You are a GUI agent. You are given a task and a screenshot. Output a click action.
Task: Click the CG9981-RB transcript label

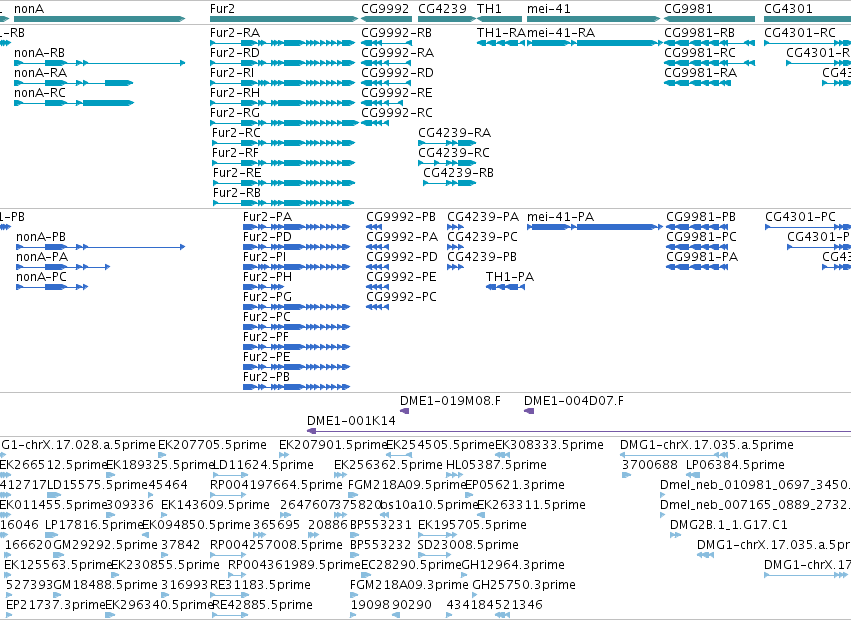(700, 33)
